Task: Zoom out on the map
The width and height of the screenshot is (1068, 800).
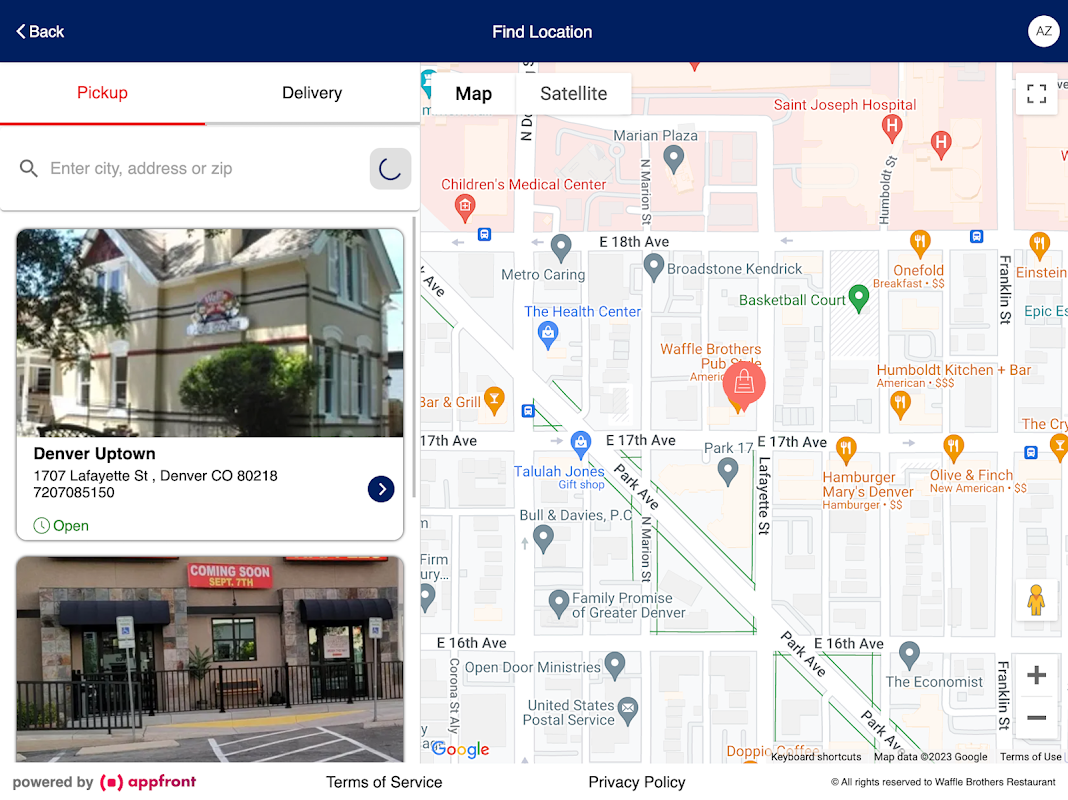Action: [1036, 717]
